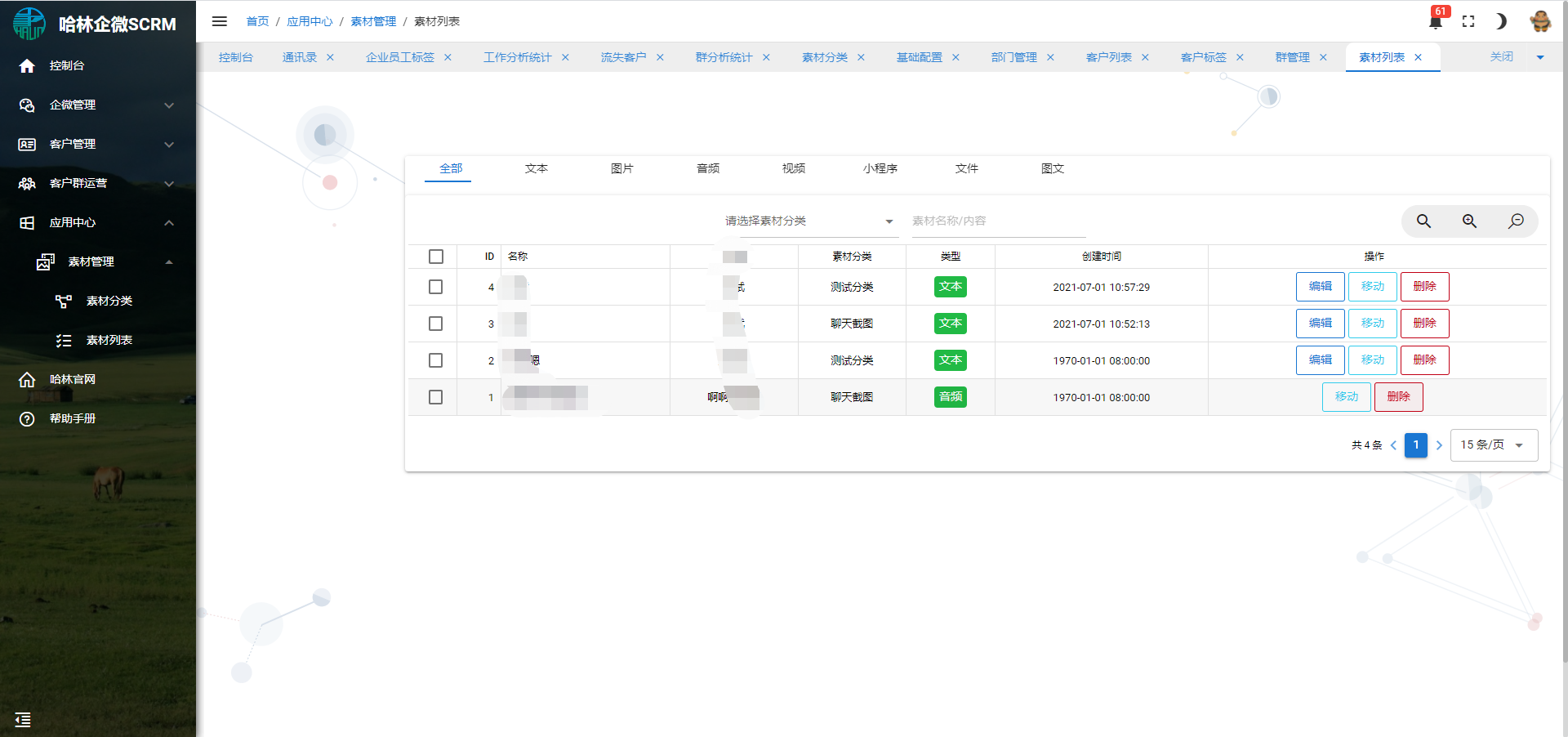Go to previous page arrow
Image resolution: width=1568 pixels, height=737 pixels.
[1393, 445]
